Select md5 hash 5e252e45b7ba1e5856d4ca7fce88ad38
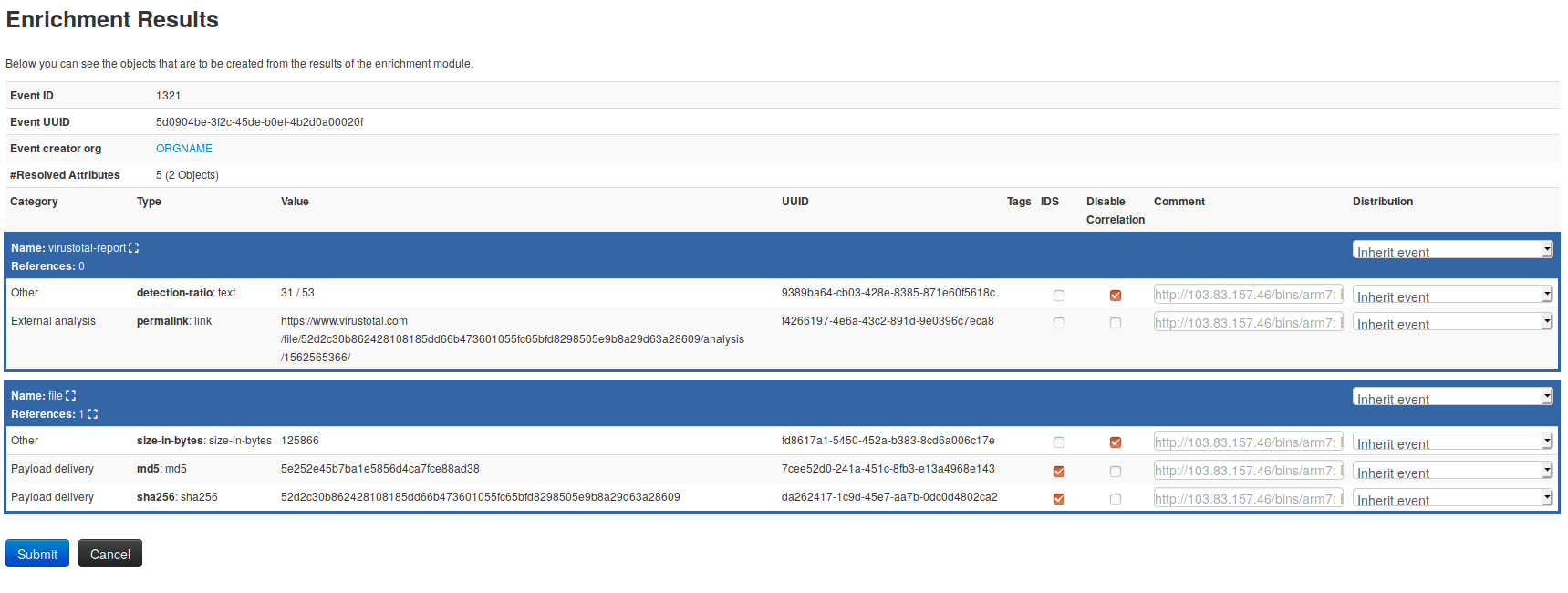Image resolution: width=1568 pixels, height=593 pixels. [380, 469]
